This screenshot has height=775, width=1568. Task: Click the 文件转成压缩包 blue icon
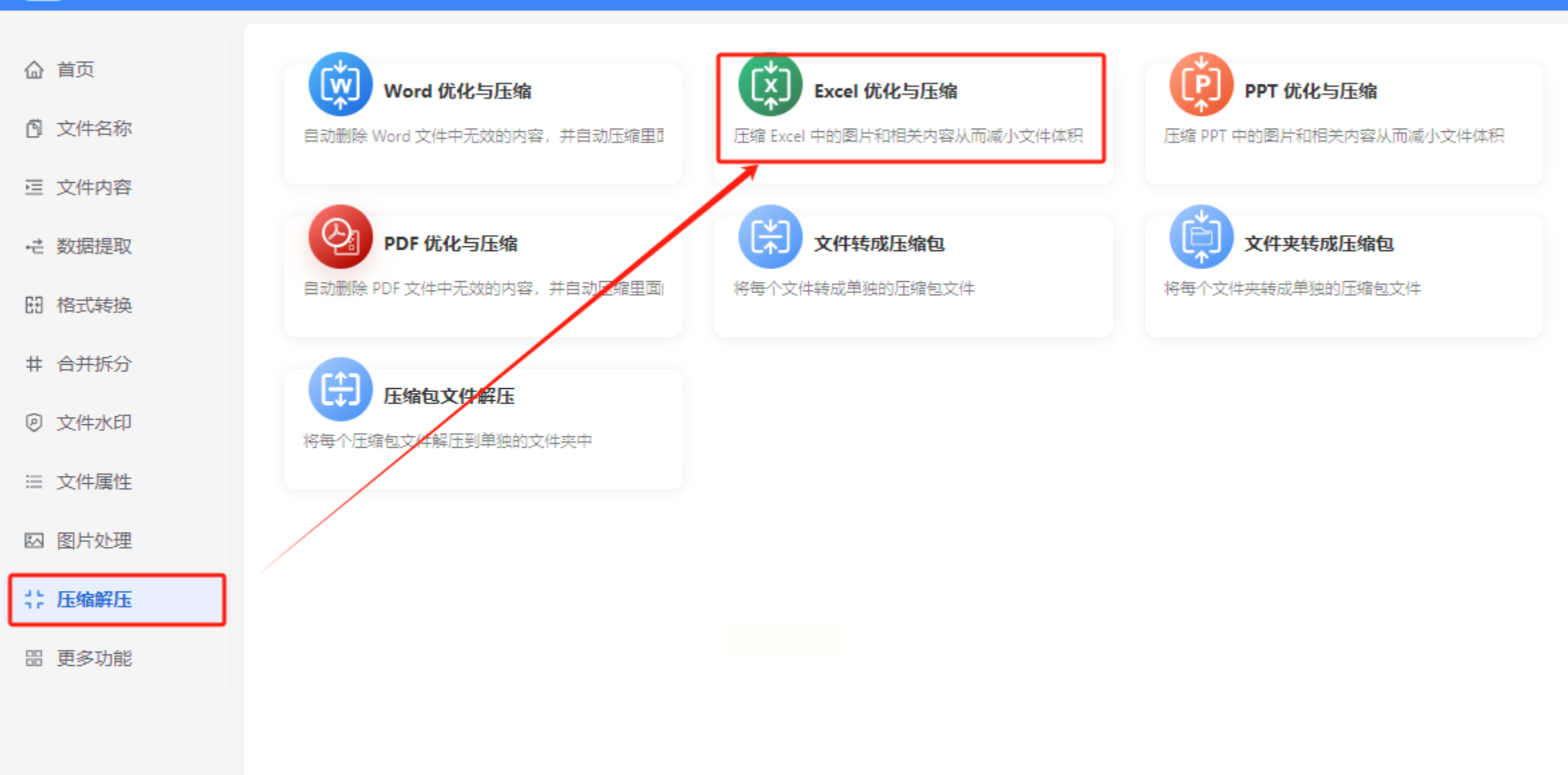pyautogui.click(x=770, y=237)
